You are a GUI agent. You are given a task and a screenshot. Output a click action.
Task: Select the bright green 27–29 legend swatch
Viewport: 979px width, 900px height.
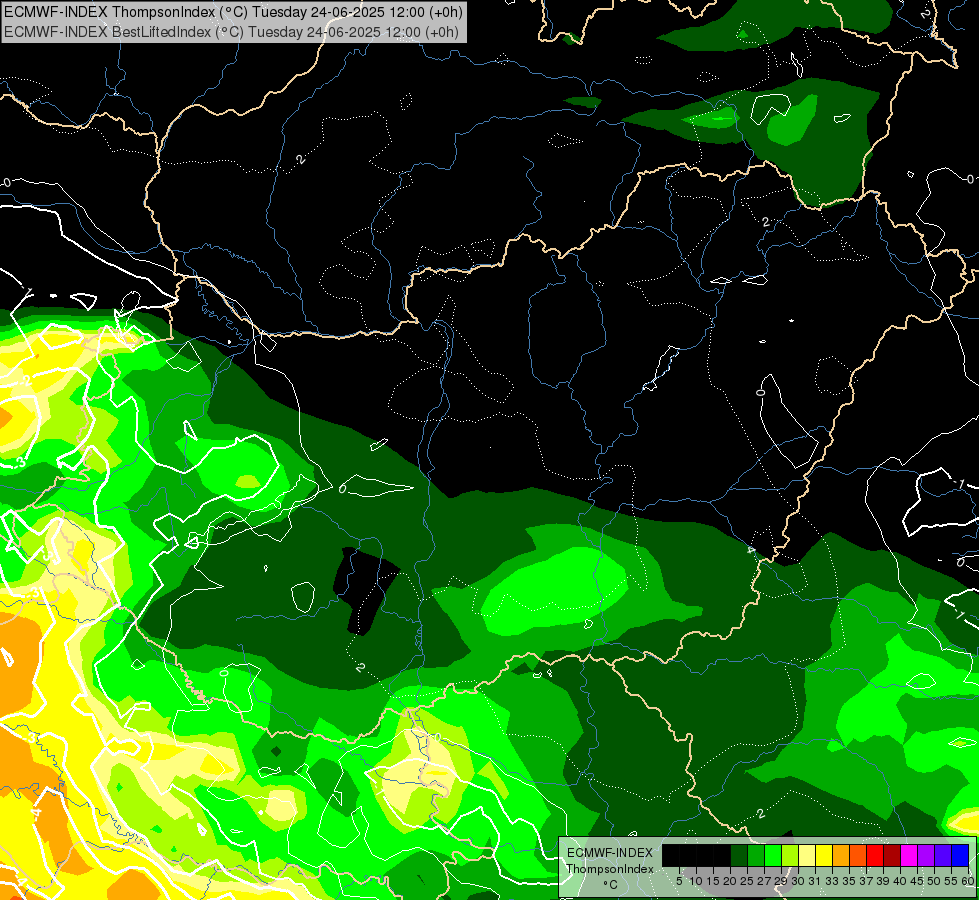tap(773, 855)
